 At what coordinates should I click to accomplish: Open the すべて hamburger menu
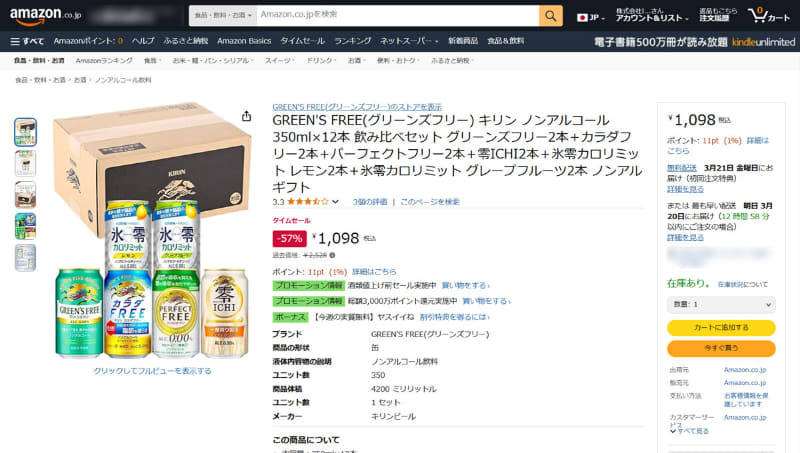point(28,41)
